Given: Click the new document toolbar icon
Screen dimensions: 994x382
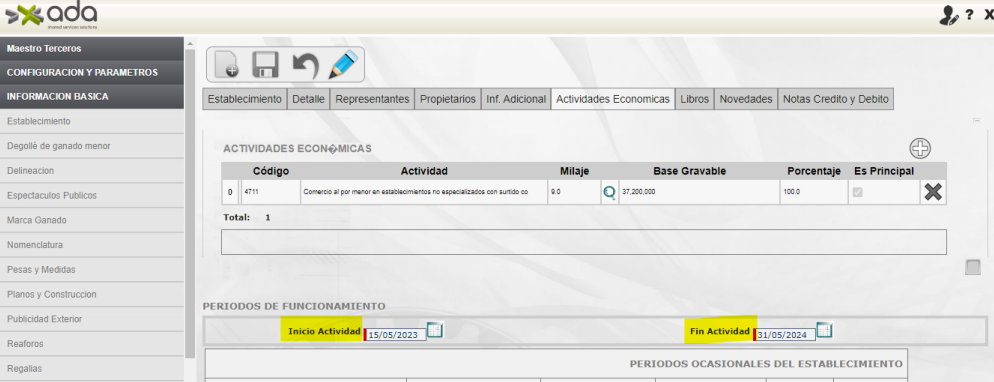Looking at the screenshot, I should tap(227, 65).
